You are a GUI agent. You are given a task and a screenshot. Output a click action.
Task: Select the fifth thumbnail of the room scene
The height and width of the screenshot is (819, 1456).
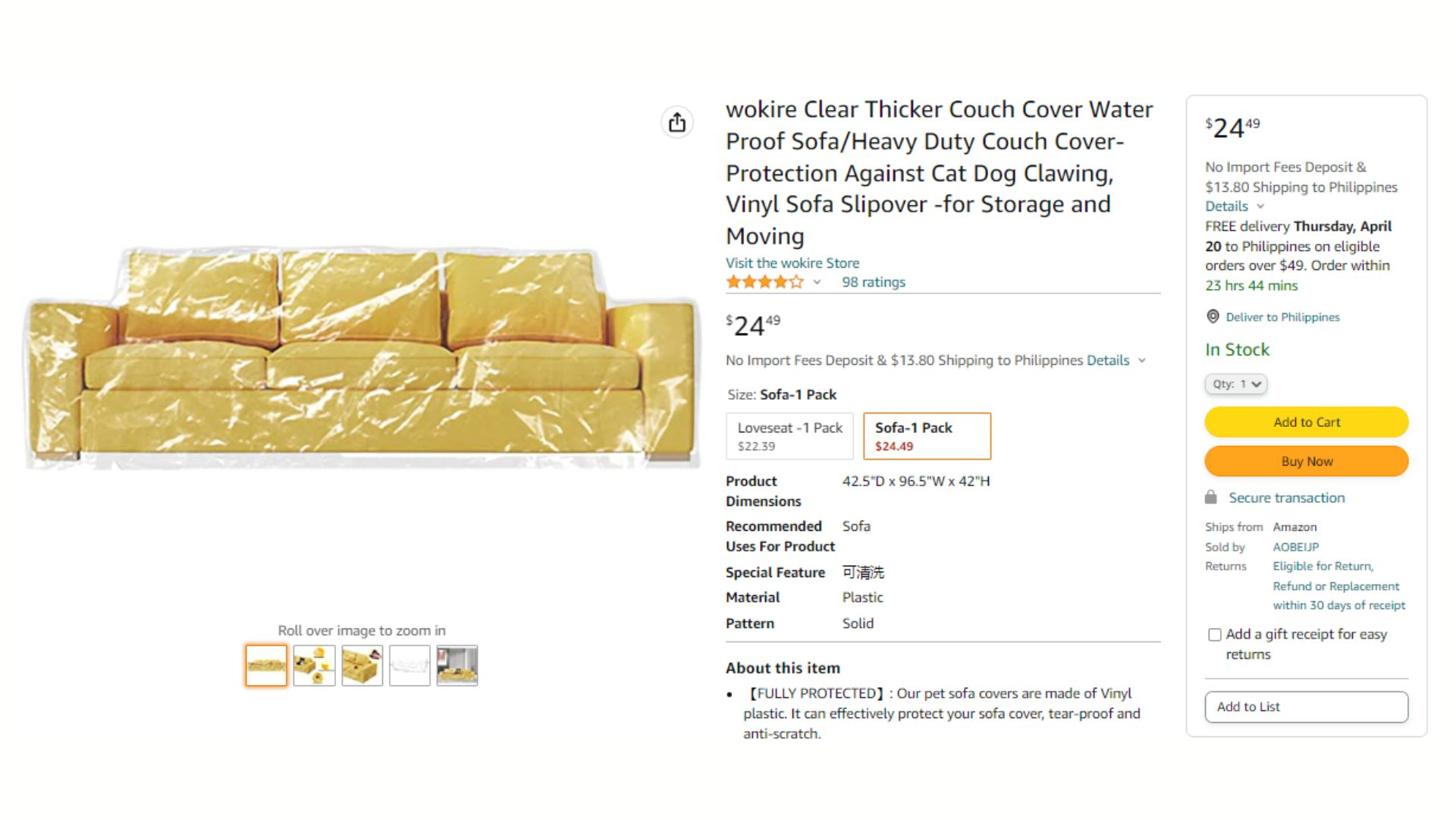pos(457,665)
